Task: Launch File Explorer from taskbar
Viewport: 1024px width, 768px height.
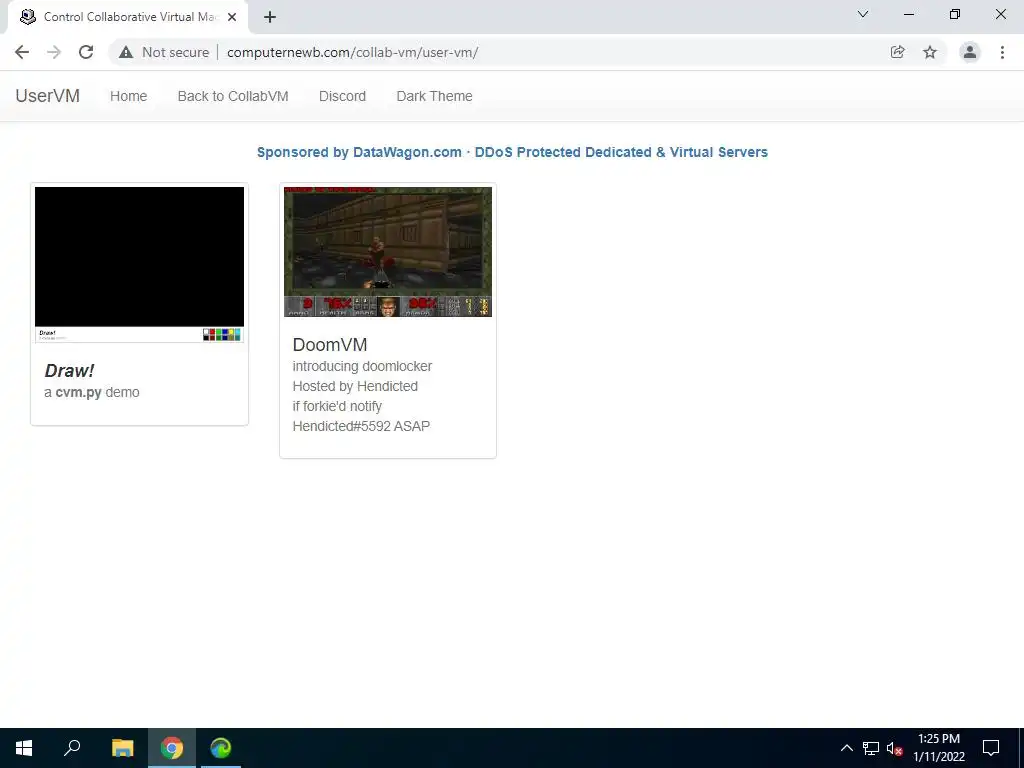Action: tap(122, 748)
